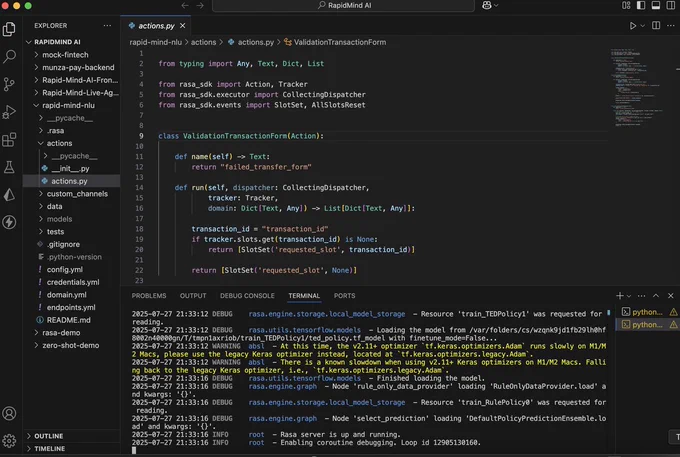The width and height of the screenshot is (680, 457).
Task: Click rapid-mind-nlu in the breadcrumb
Action: coord(155,42)
